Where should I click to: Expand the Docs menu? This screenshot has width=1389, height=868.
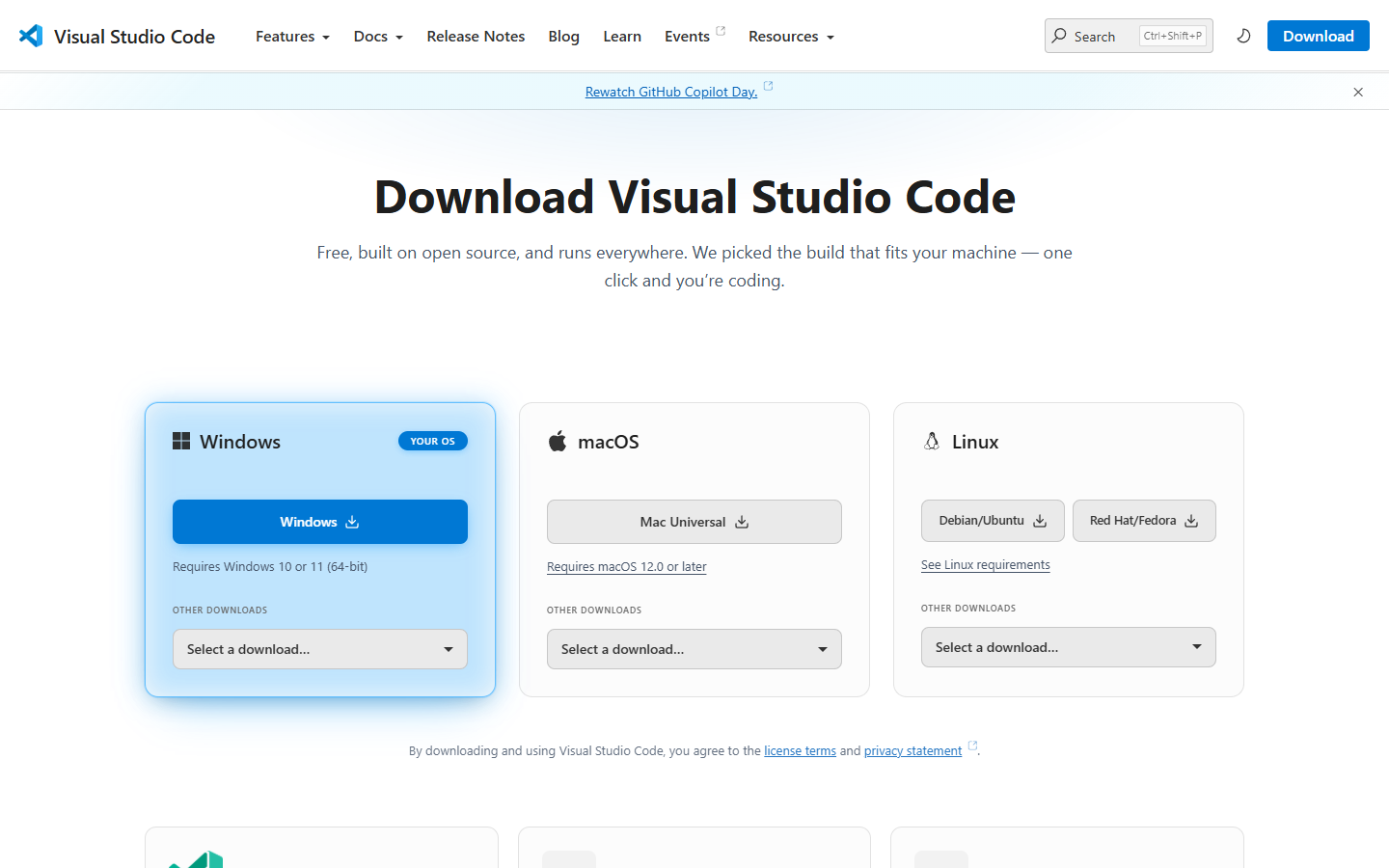point(378,36)
